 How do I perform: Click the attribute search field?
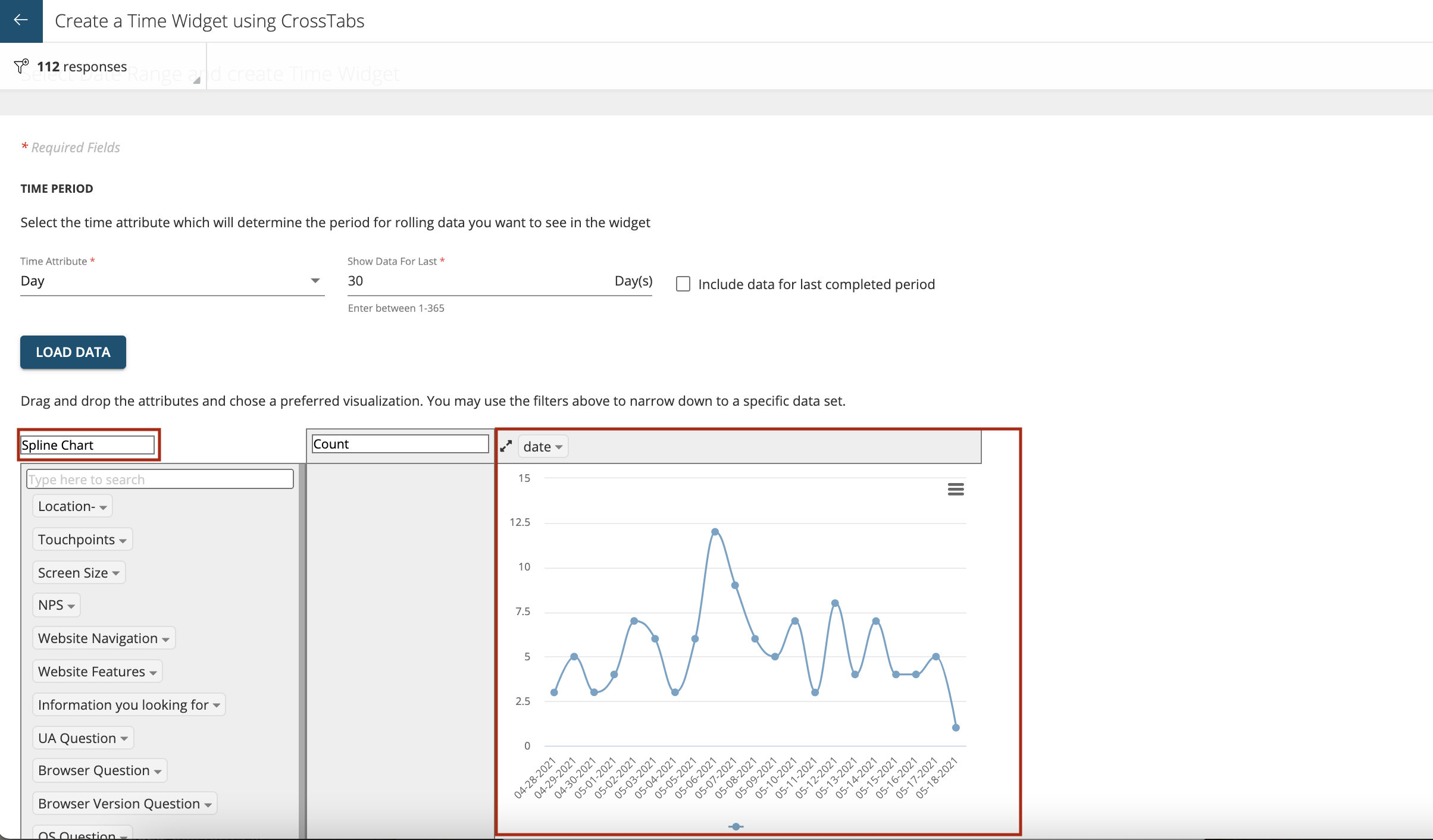click(160, 479)
